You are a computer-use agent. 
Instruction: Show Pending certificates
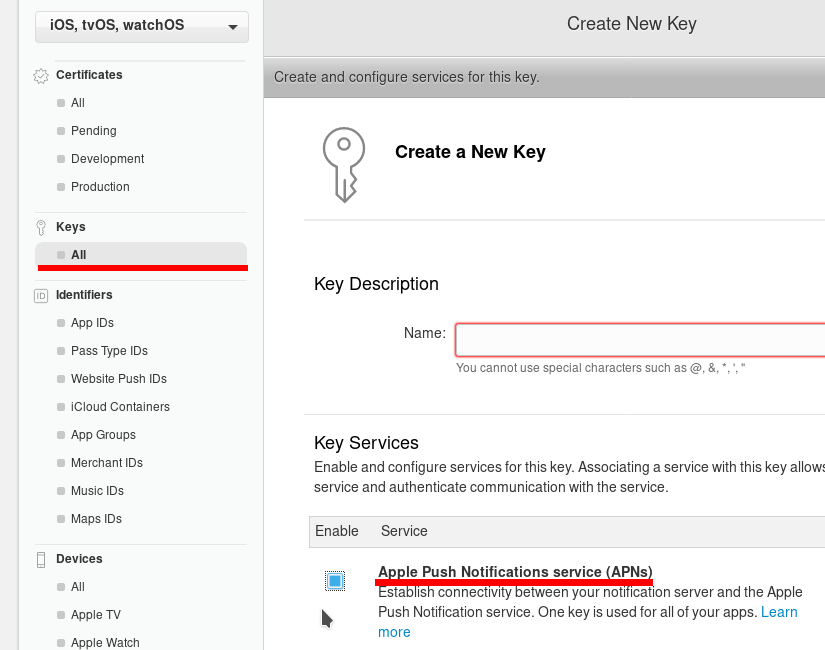coord(93,131)
